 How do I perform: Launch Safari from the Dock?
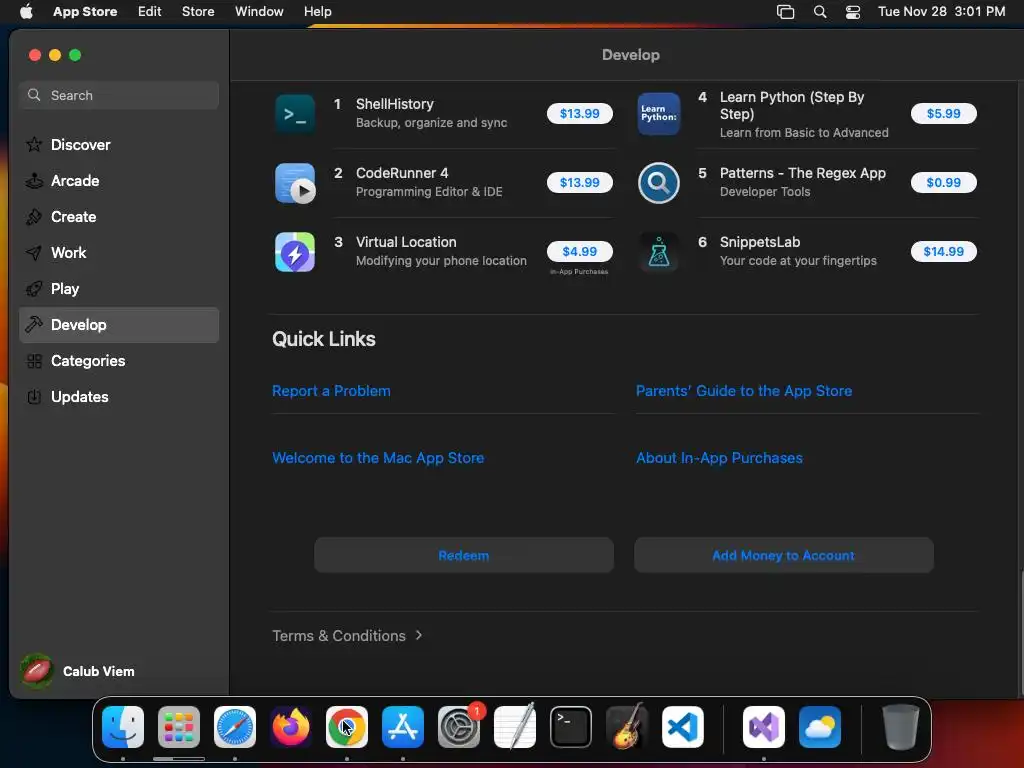[x=235, y=727]
